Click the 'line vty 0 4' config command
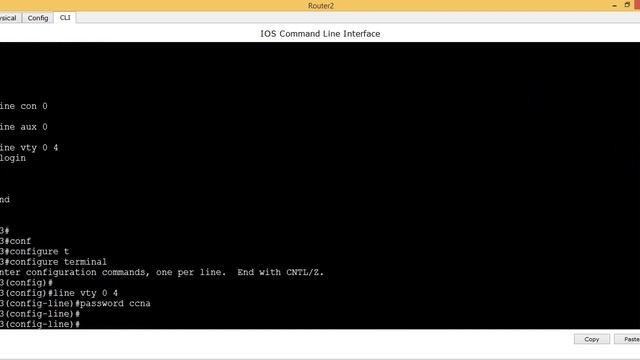640x360 pixels. click(59, 293)
